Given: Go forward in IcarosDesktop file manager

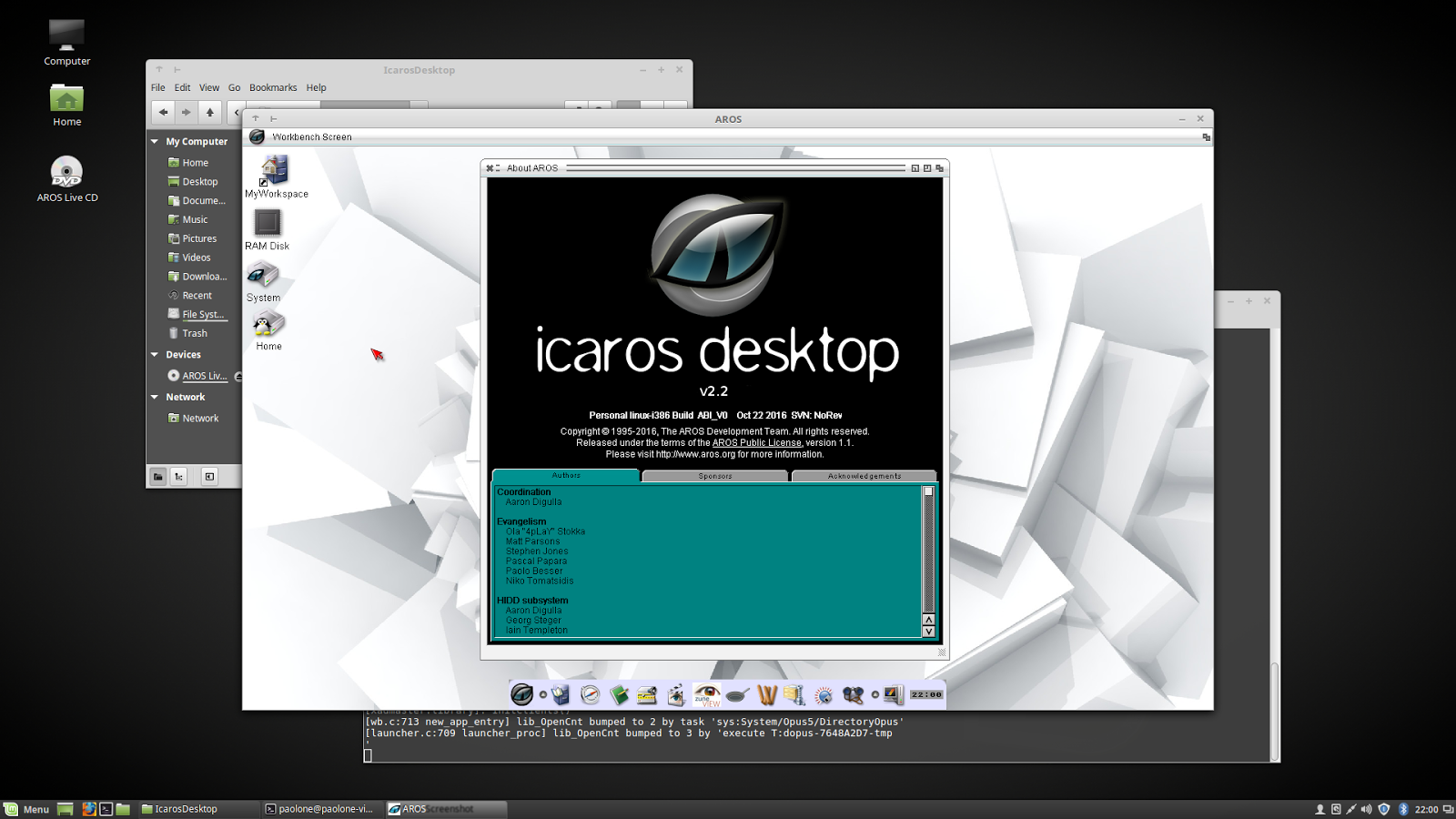Looking at the screenshot, I should coord(187,112).
